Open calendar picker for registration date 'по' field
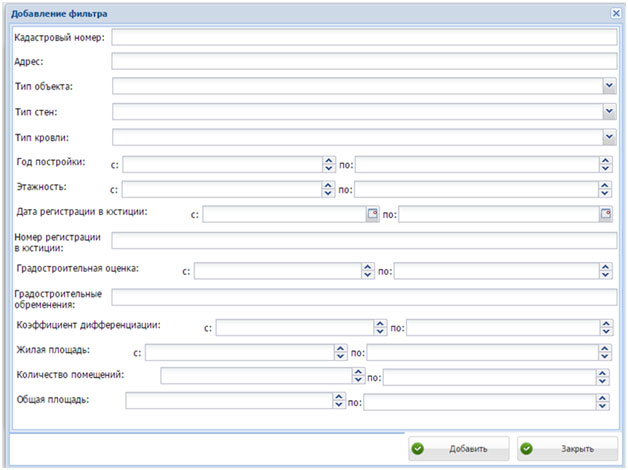 point(605,214)
